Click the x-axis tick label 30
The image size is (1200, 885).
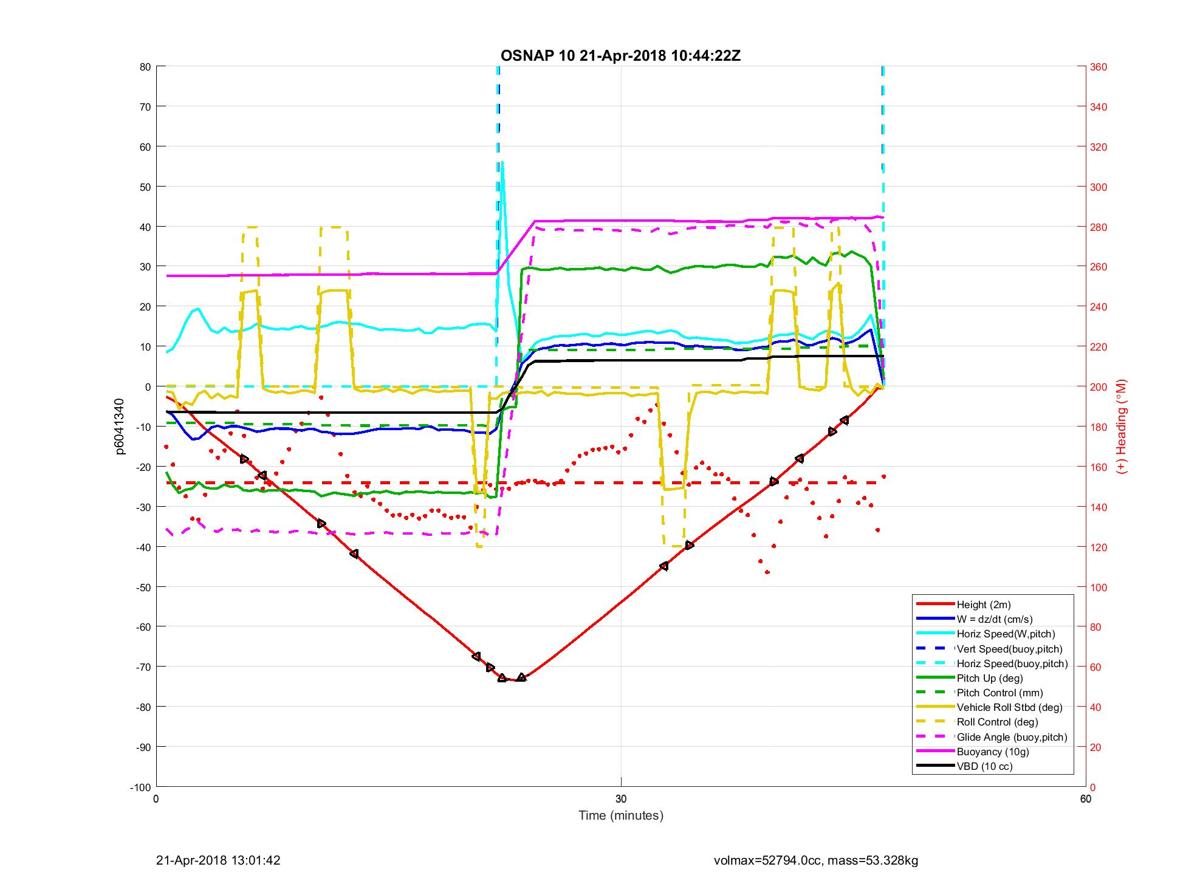621,798
